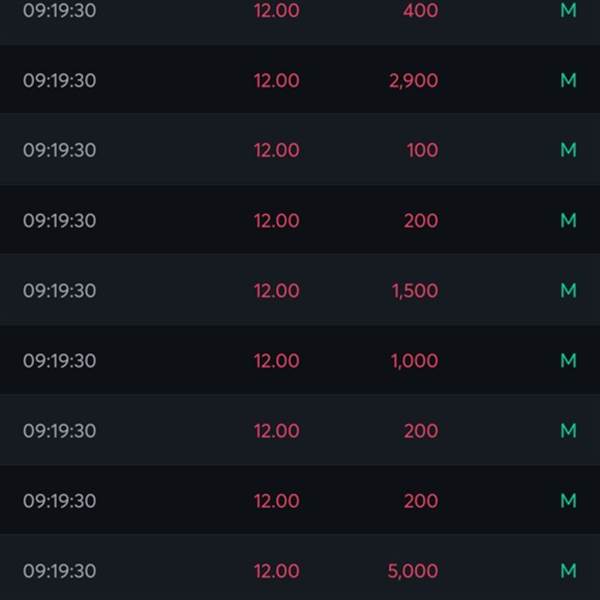Click the green M marker in the 5,000 row

[568, 571]
